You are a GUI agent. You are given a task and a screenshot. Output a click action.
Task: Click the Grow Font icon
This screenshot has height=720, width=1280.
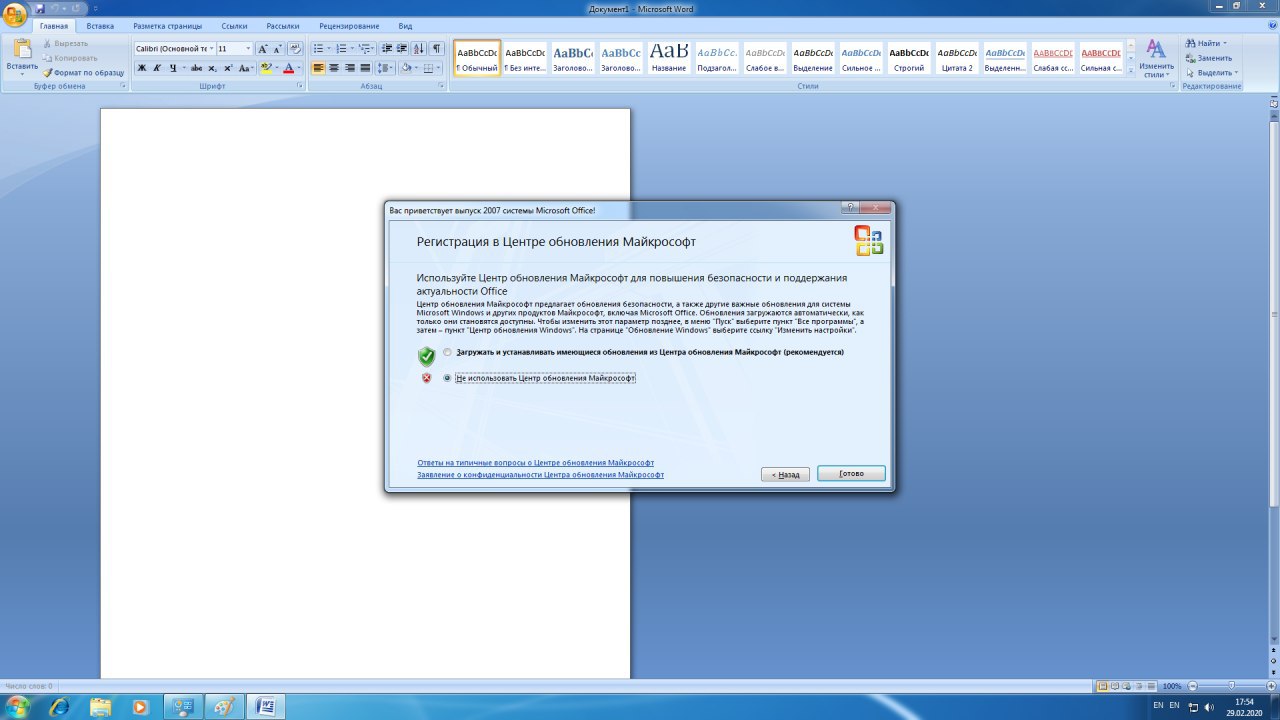pyautogui.click(x=263, y=48)
